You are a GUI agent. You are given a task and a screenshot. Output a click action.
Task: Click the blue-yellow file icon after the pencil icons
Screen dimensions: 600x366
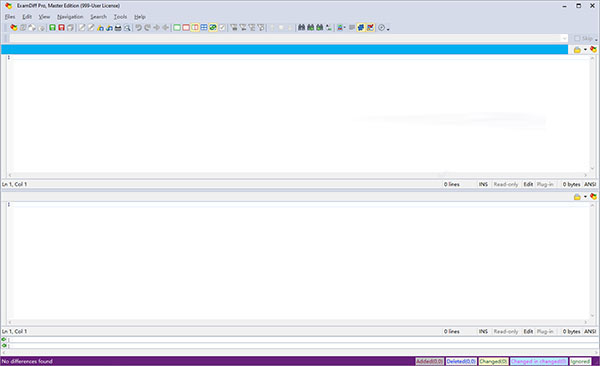coord(100,28)
